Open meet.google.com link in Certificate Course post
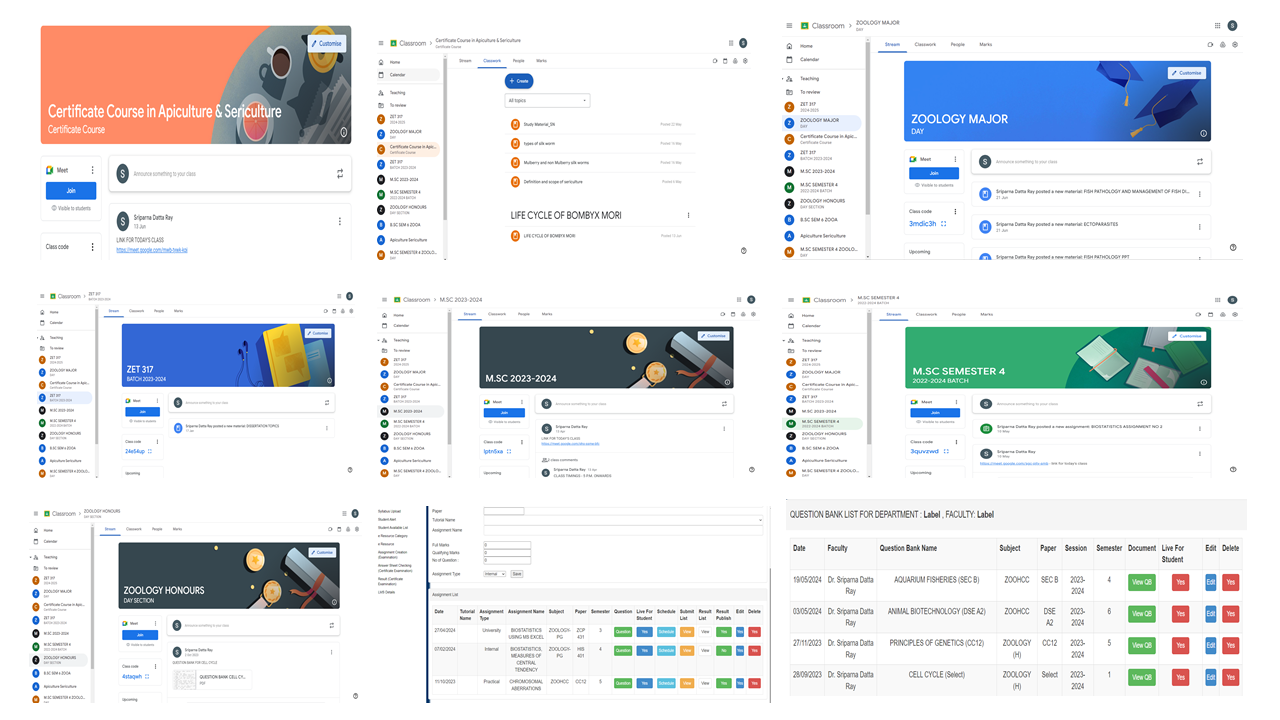The height and width of the screenshot is (720, 1280). [x=152, y=250]
